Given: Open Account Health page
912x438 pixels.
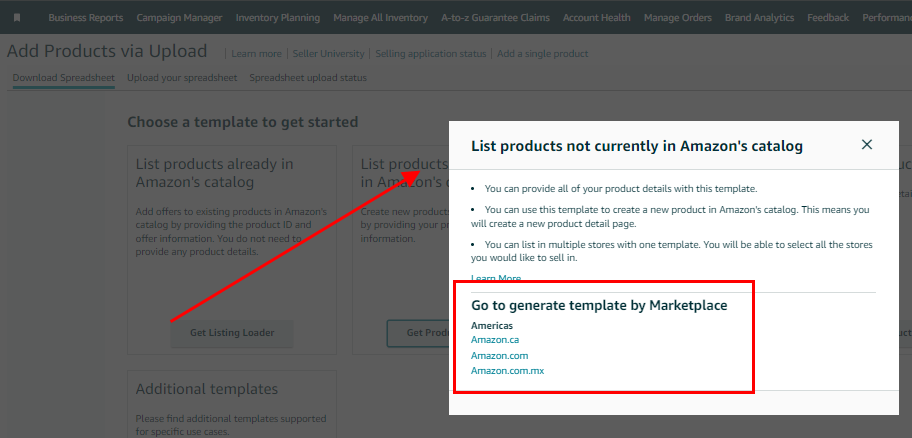Looking at the screenshot, I should 596,17.
